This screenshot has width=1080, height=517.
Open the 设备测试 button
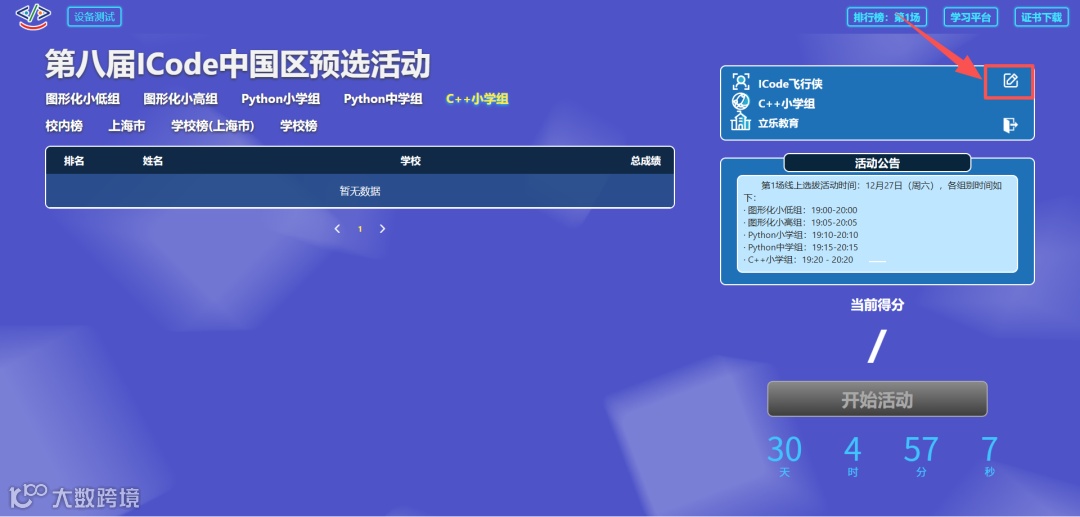94,17
